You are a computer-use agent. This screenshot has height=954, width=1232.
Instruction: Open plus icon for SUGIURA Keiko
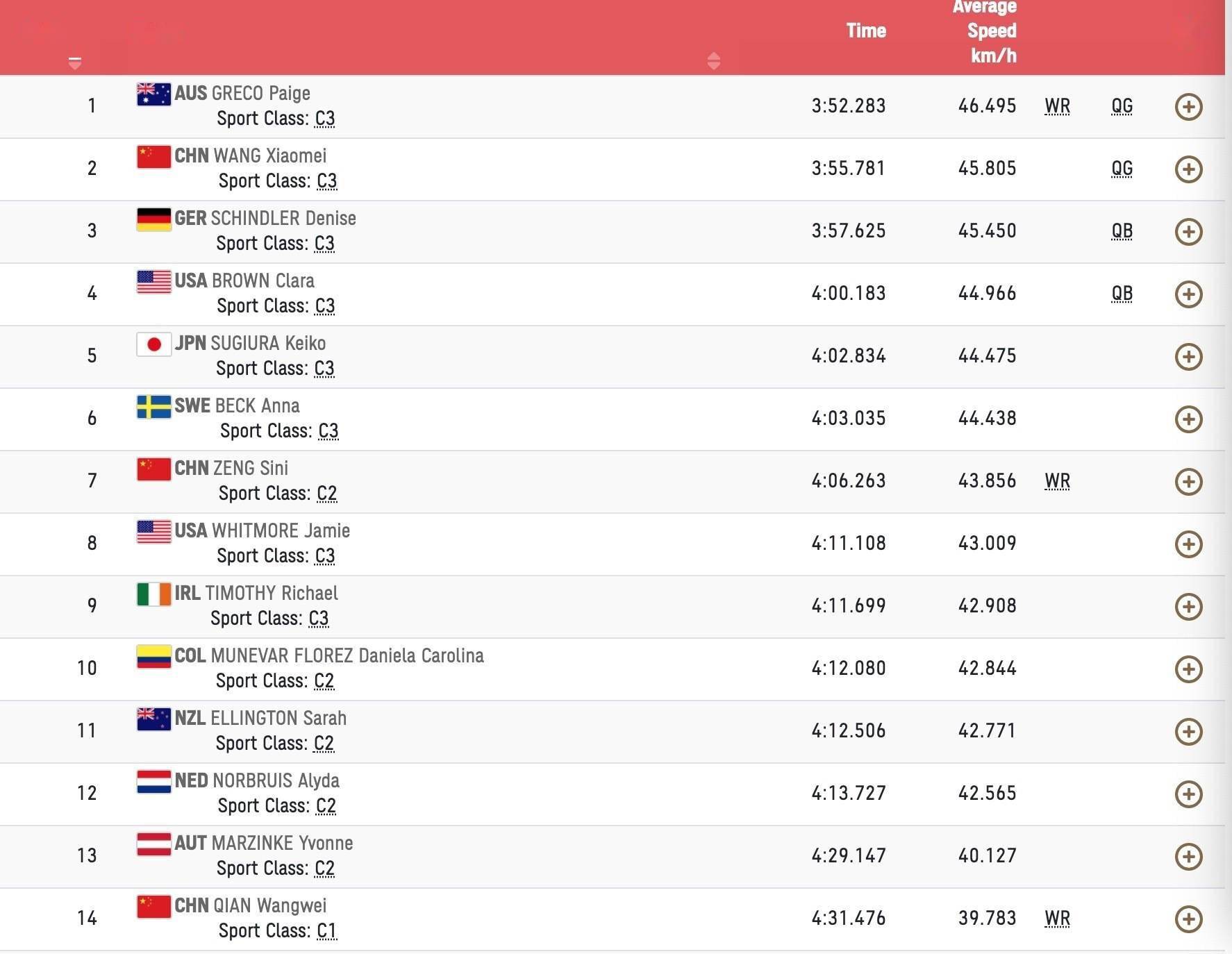click(x=1188, y=357)
